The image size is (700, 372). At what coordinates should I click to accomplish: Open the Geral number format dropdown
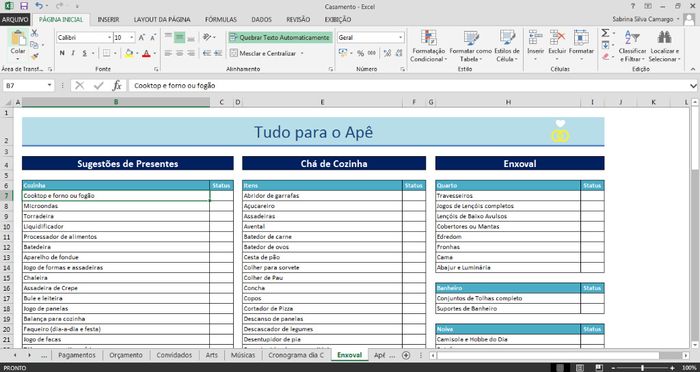[x=400, y=38]
